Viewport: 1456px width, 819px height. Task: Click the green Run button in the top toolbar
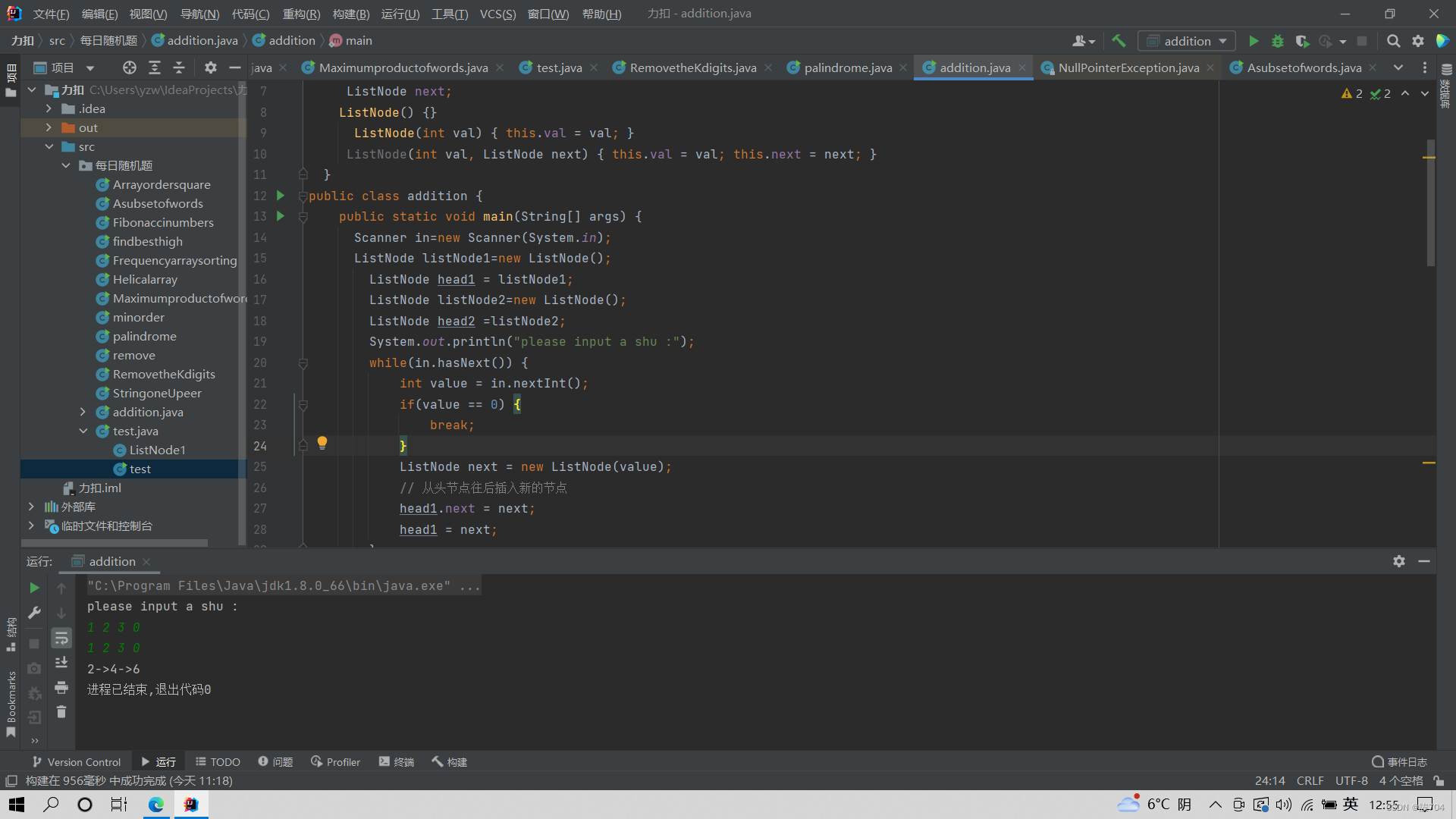pyautogui.click(x=1254, y=41)
